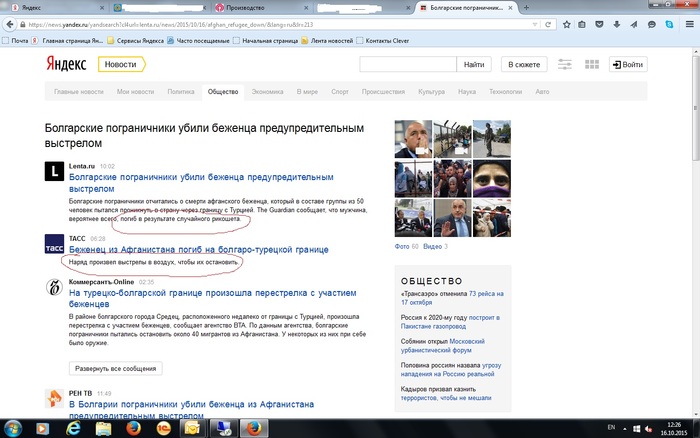Screen dimensions: 700x438
Task: Click the Коммерсантъ source logo icon
Action: point(54,287)
